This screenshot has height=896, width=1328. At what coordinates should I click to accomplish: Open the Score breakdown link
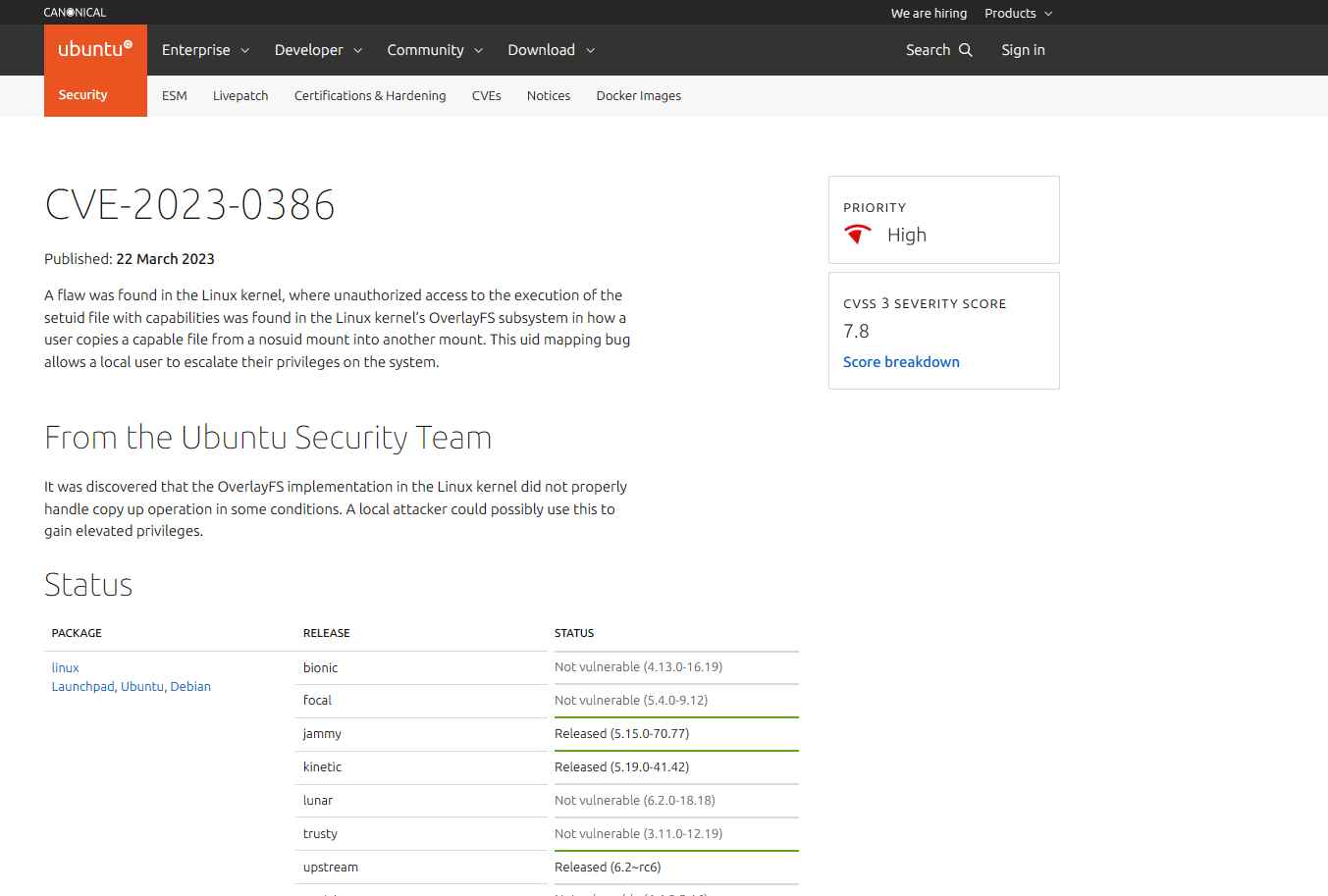(901, 362)
